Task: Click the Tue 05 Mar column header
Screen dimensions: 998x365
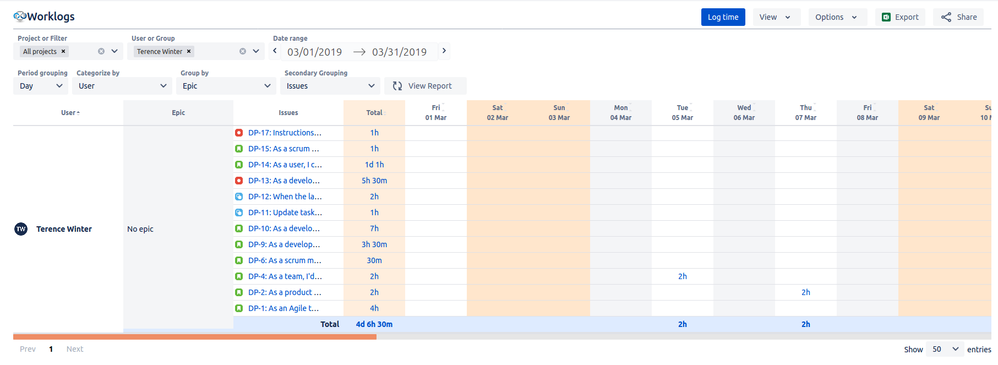Action: pos(682,113)
